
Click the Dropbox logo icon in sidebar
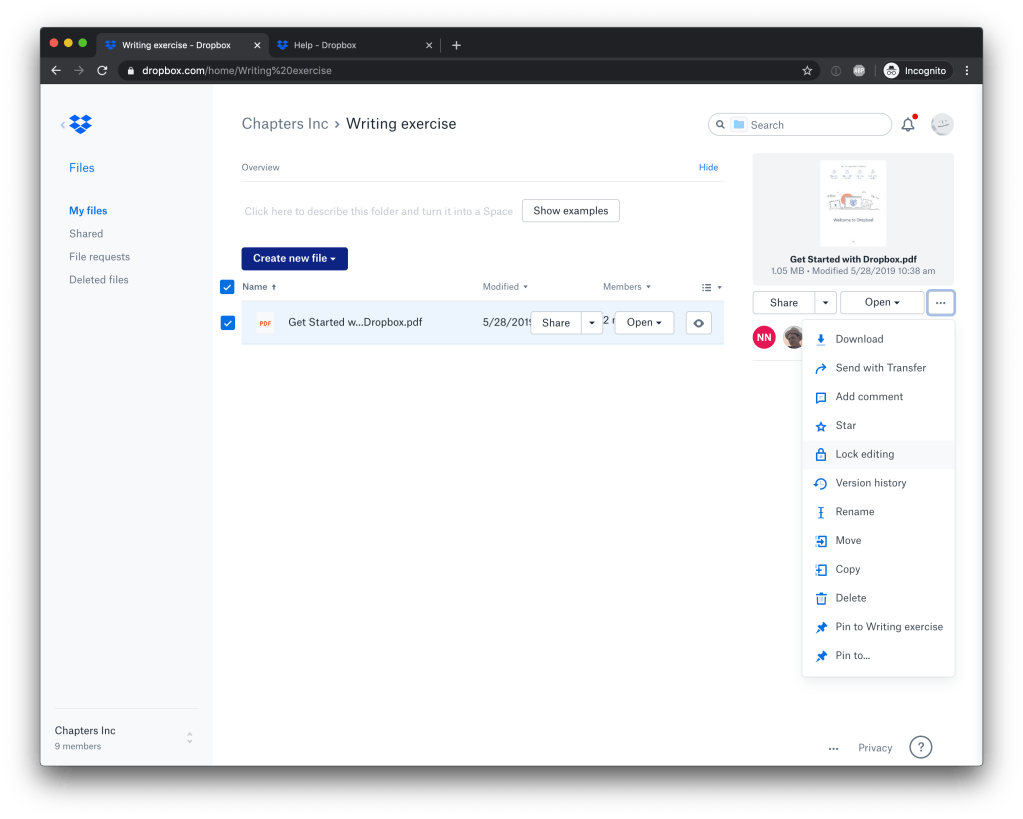pyautogui.click(x=81, y=124)
